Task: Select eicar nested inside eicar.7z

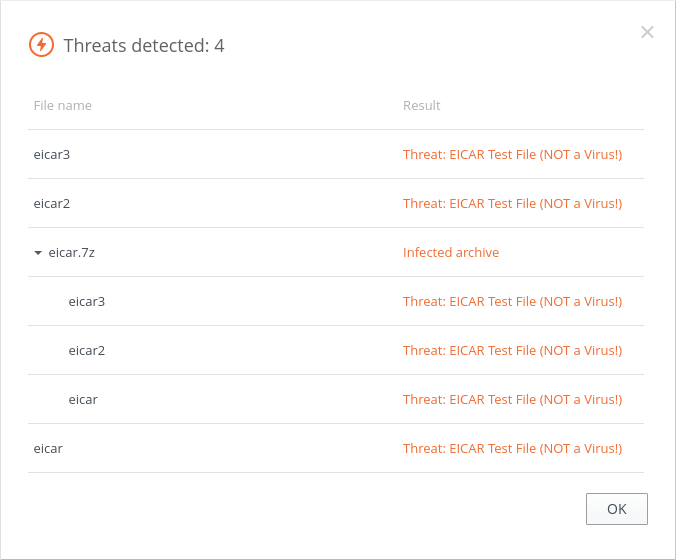Action: (336, 399)
